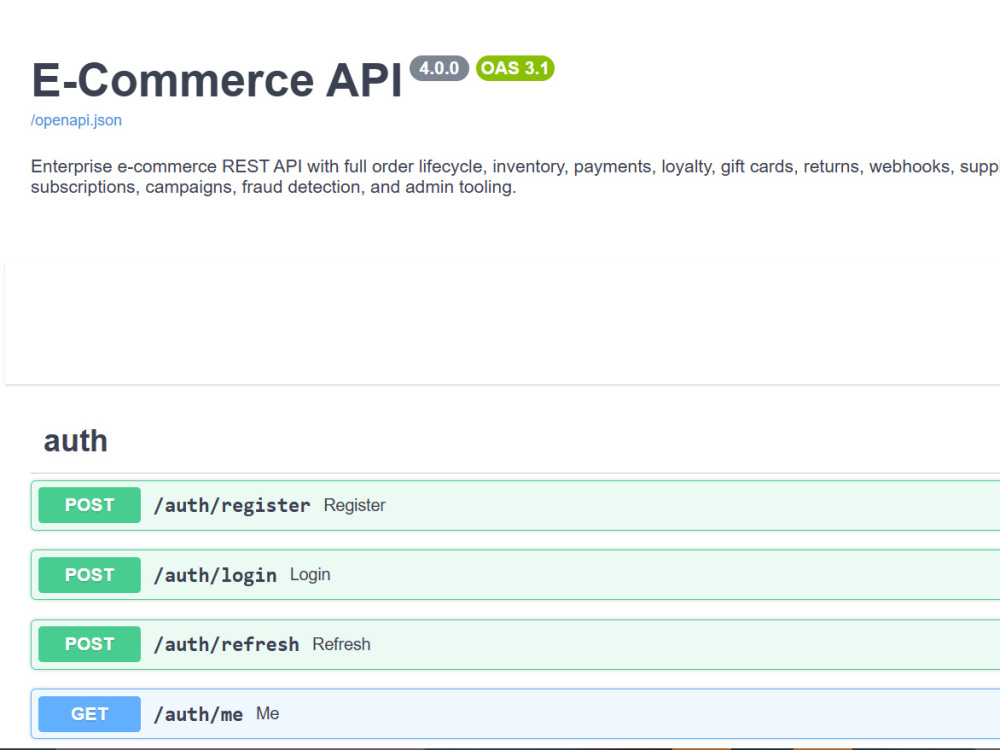The image size is (1000, 750).
Task: Click the 4.0.0 version badge
Action: click(439, 68)
